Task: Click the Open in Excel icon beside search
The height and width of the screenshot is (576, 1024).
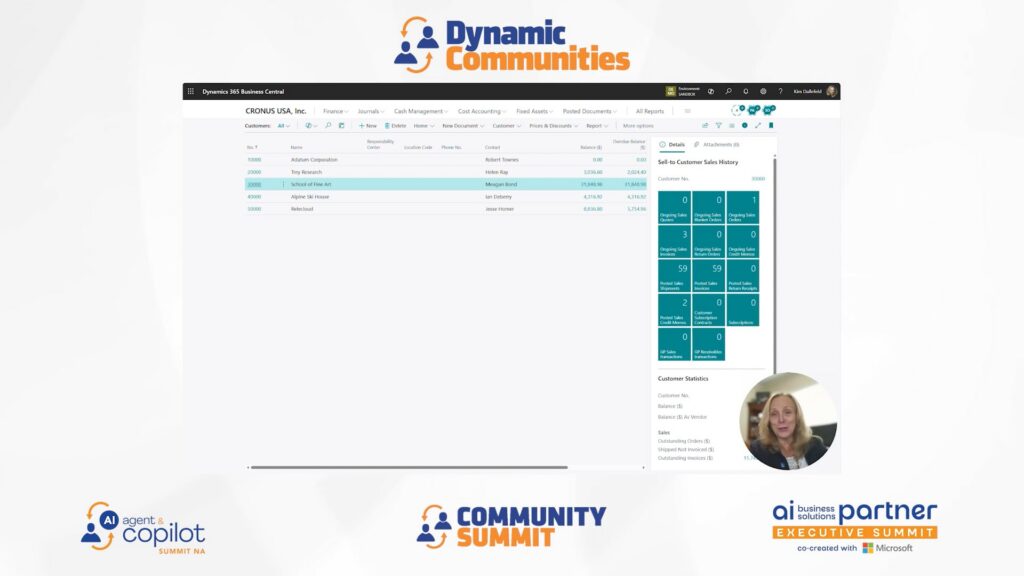Action: click(341, 125)
